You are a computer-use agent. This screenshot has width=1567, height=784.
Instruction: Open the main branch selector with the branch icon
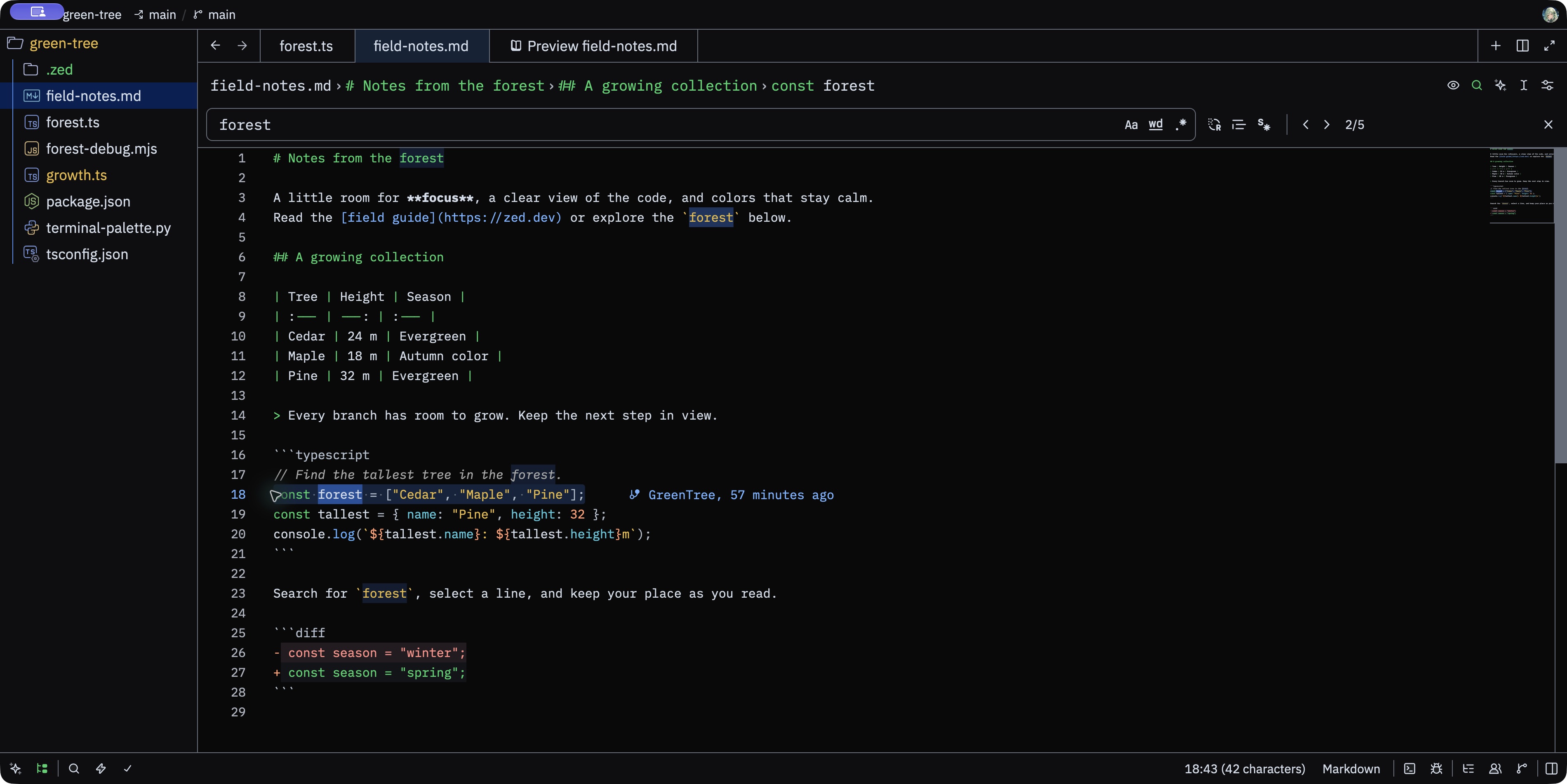[x=215, y=14]
